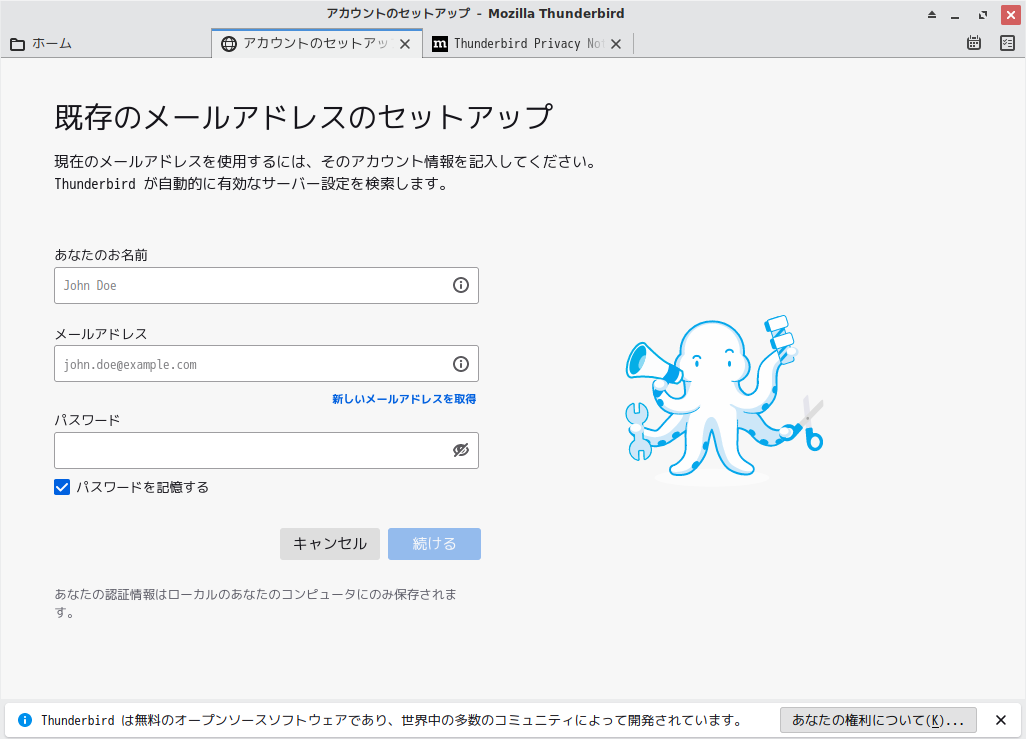Click the info icon in the name field
Screen dimensions: 1026x739
click(461, 285)
